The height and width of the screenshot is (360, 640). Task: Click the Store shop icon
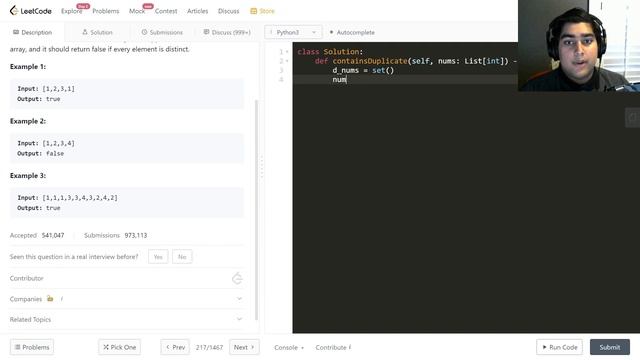253,11
